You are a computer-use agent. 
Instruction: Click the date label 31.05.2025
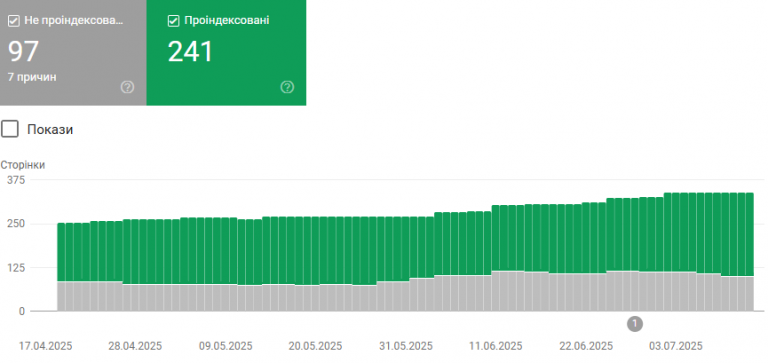406,346
